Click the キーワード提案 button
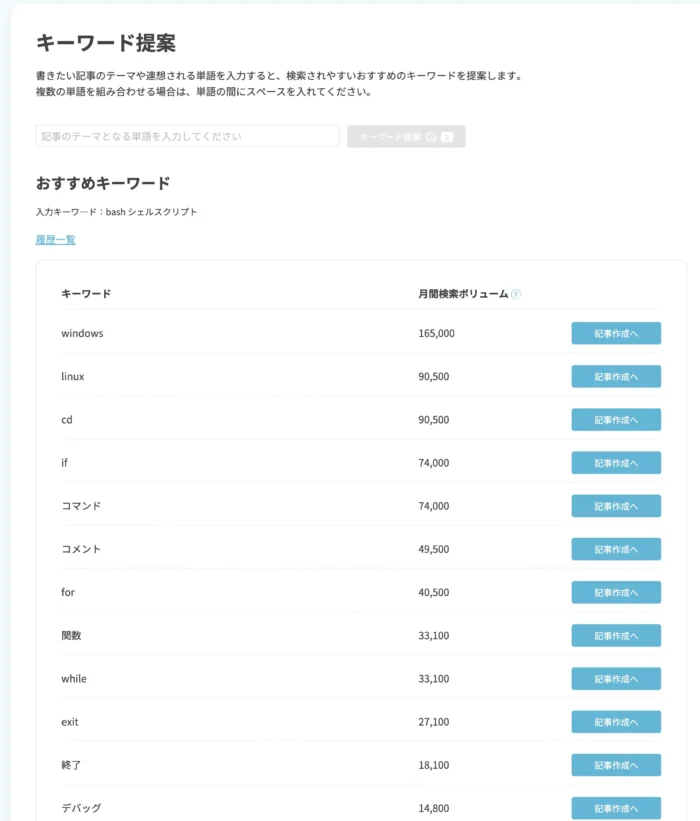 (406, 136)
